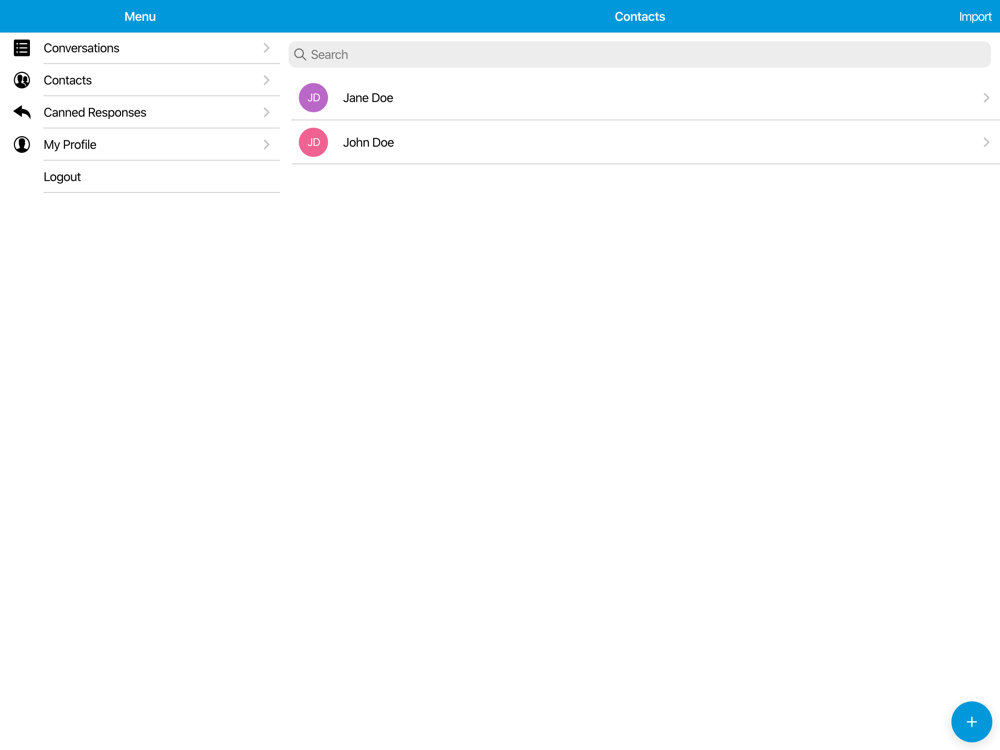Select Contacts in the side menu

click(x=140, y=80)
